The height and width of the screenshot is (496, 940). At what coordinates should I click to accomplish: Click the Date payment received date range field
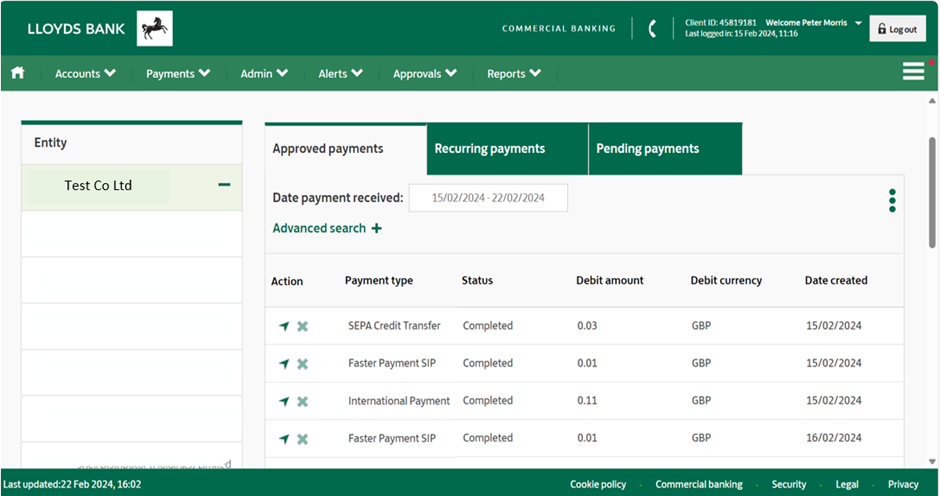488,198
